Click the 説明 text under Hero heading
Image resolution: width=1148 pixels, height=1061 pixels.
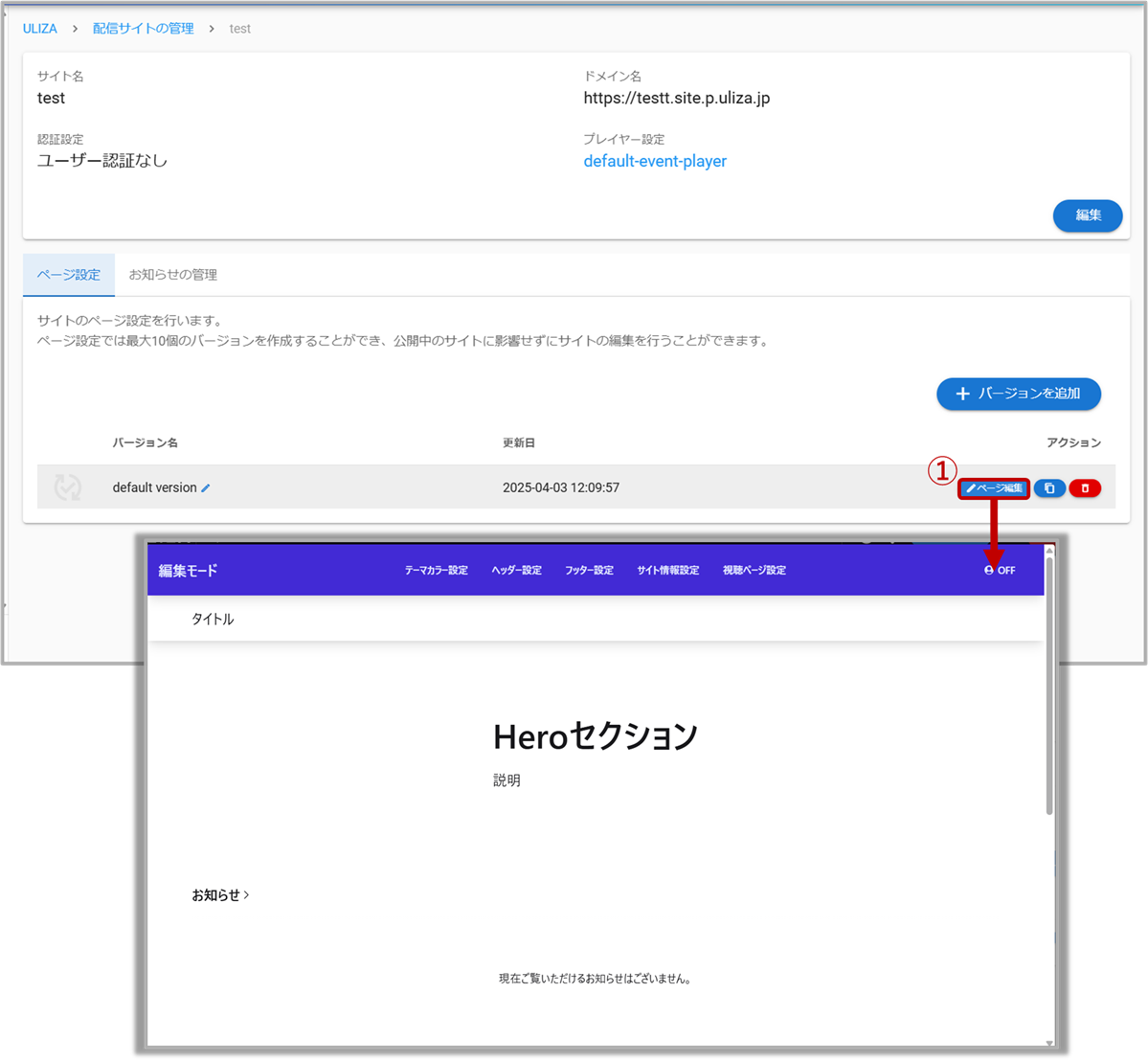506,780
